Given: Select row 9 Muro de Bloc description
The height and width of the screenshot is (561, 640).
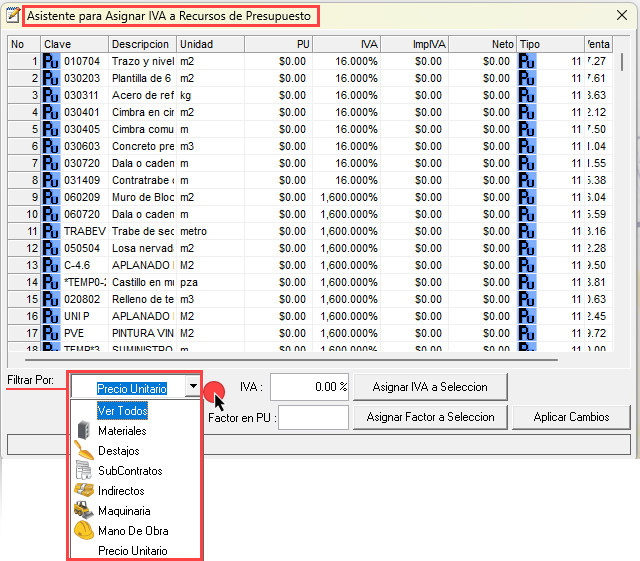Looking at the screenshot, I should coord(142,198).
